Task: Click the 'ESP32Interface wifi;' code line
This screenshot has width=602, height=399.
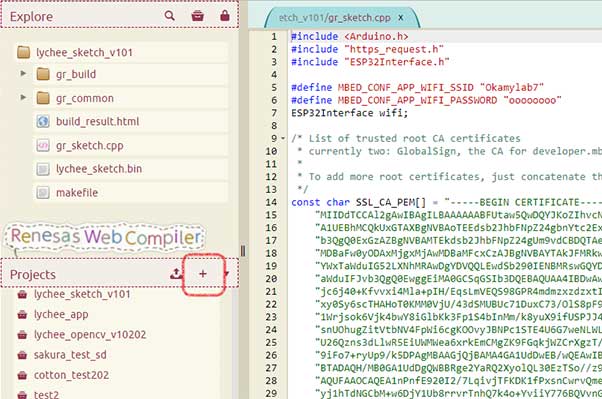Action: [349, 113]
